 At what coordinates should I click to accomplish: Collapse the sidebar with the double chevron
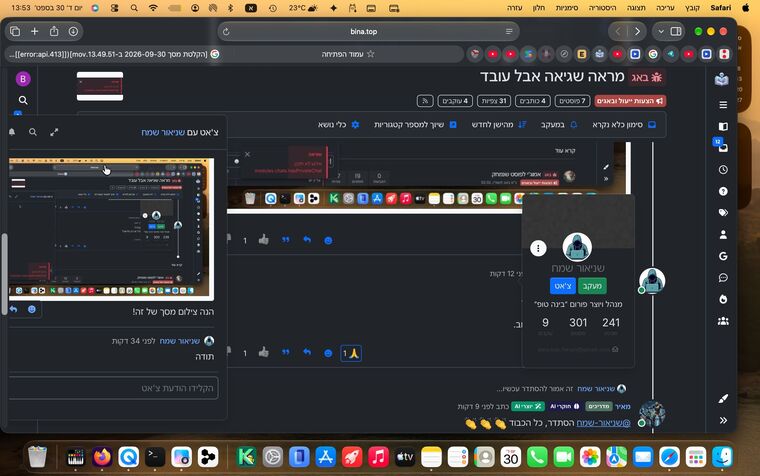(x=723, y=420)
